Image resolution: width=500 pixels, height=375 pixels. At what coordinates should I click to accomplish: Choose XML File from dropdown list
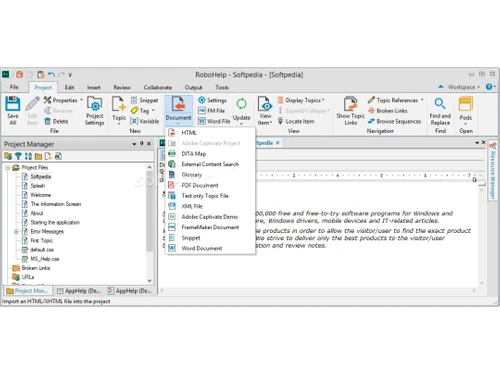(x=210, y=206)
